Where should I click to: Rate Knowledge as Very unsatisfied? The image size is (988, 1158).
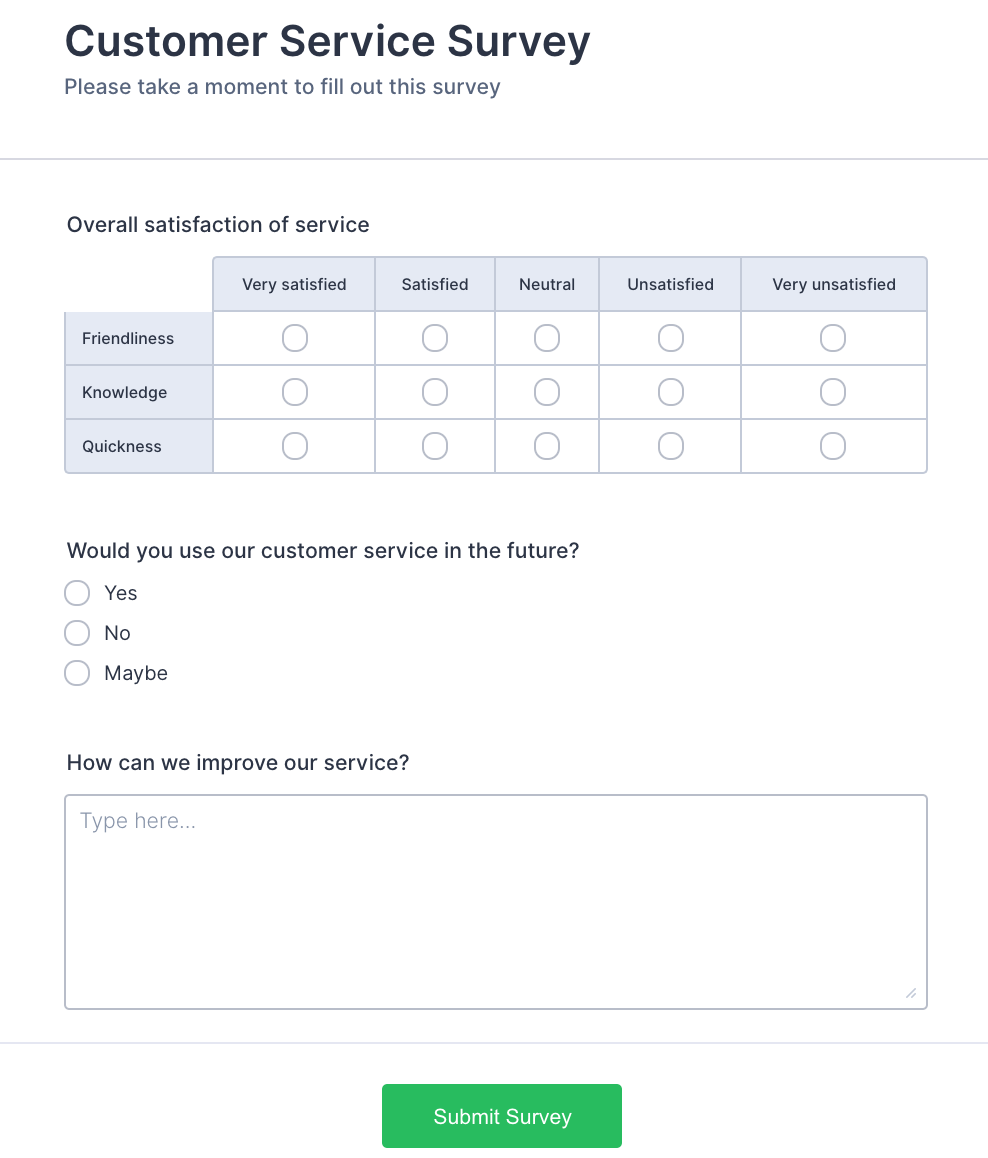(x=833, y=392)
